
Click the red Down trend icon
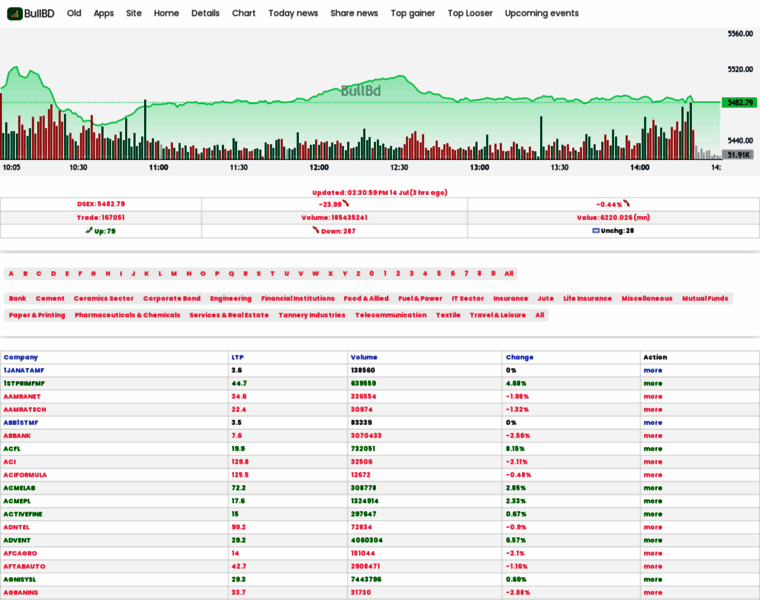coord(314,230)
